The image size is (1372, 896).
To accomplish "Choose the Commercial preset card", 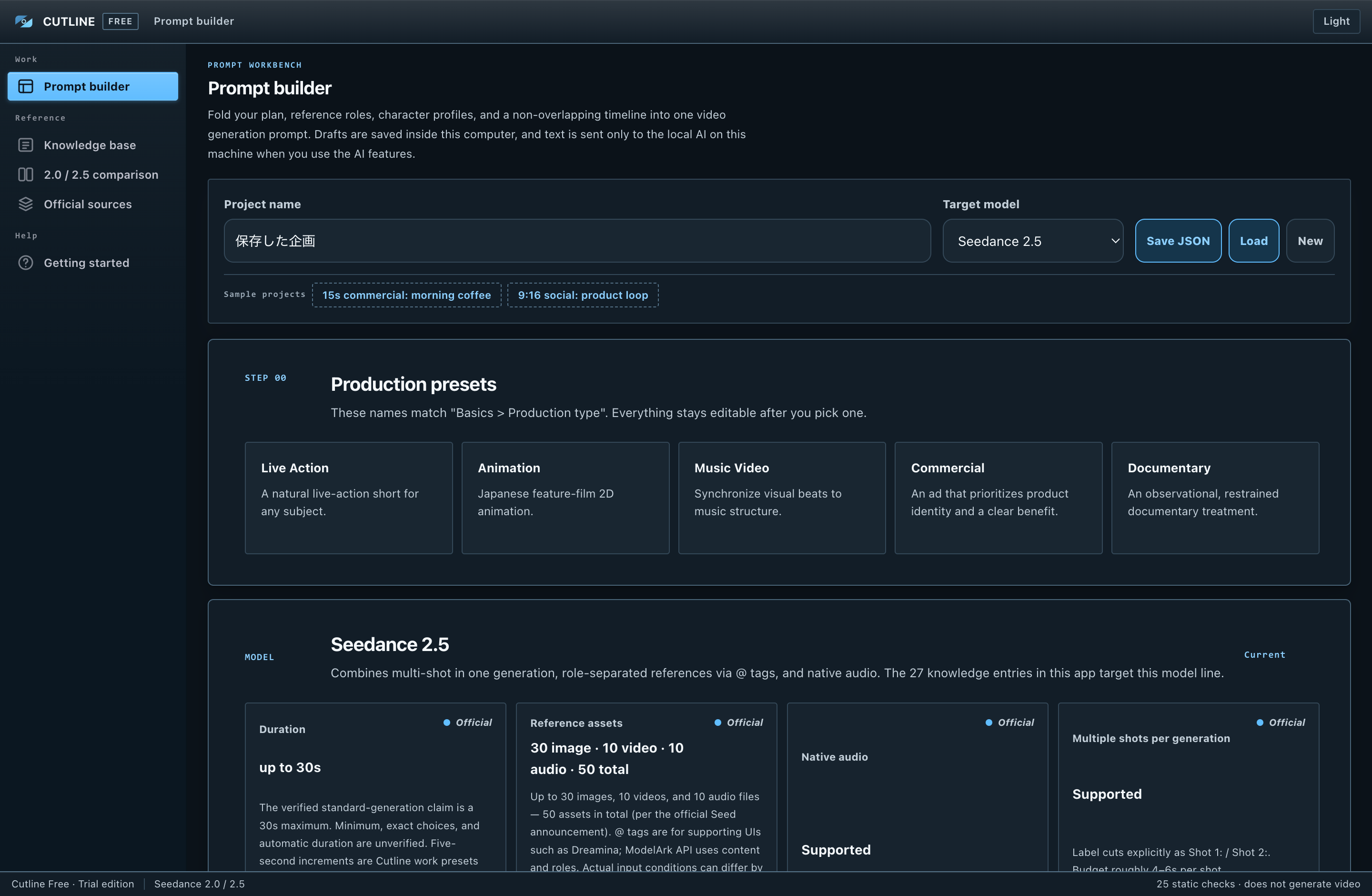I will [999, 498].
